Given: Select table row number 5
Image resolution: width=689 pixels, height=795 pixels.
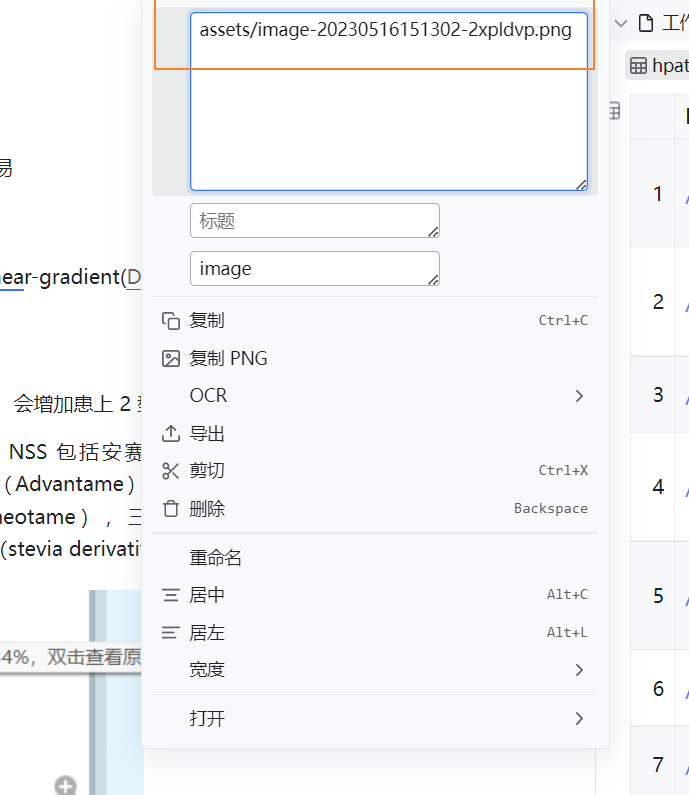Looking at the screenshot, I should (x=658, y=595).
